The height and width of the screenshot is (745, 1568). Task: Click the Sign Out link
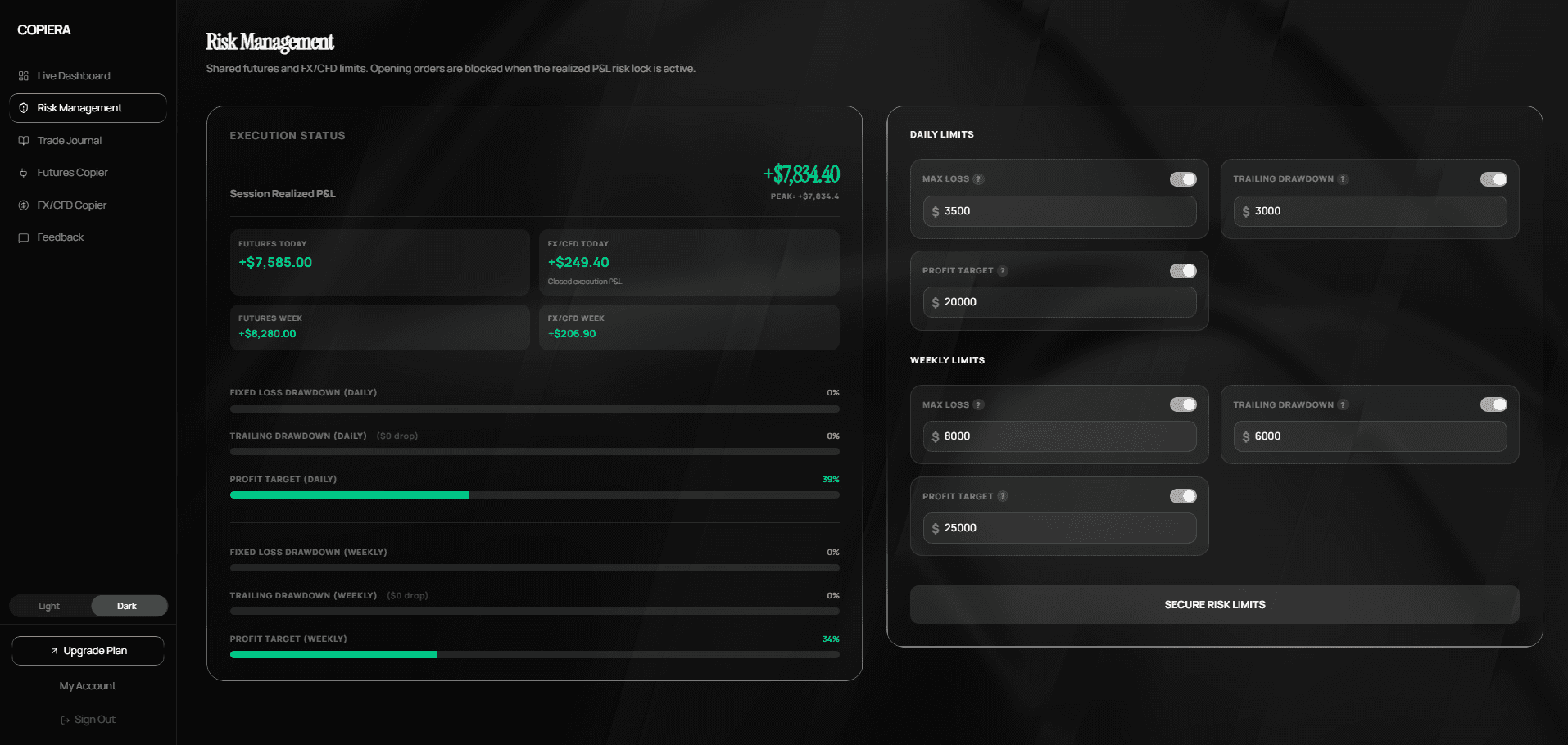point(88,720)
